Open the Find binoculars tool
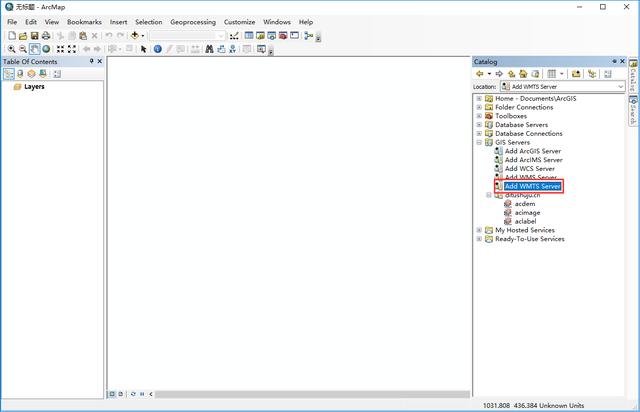 209,49
